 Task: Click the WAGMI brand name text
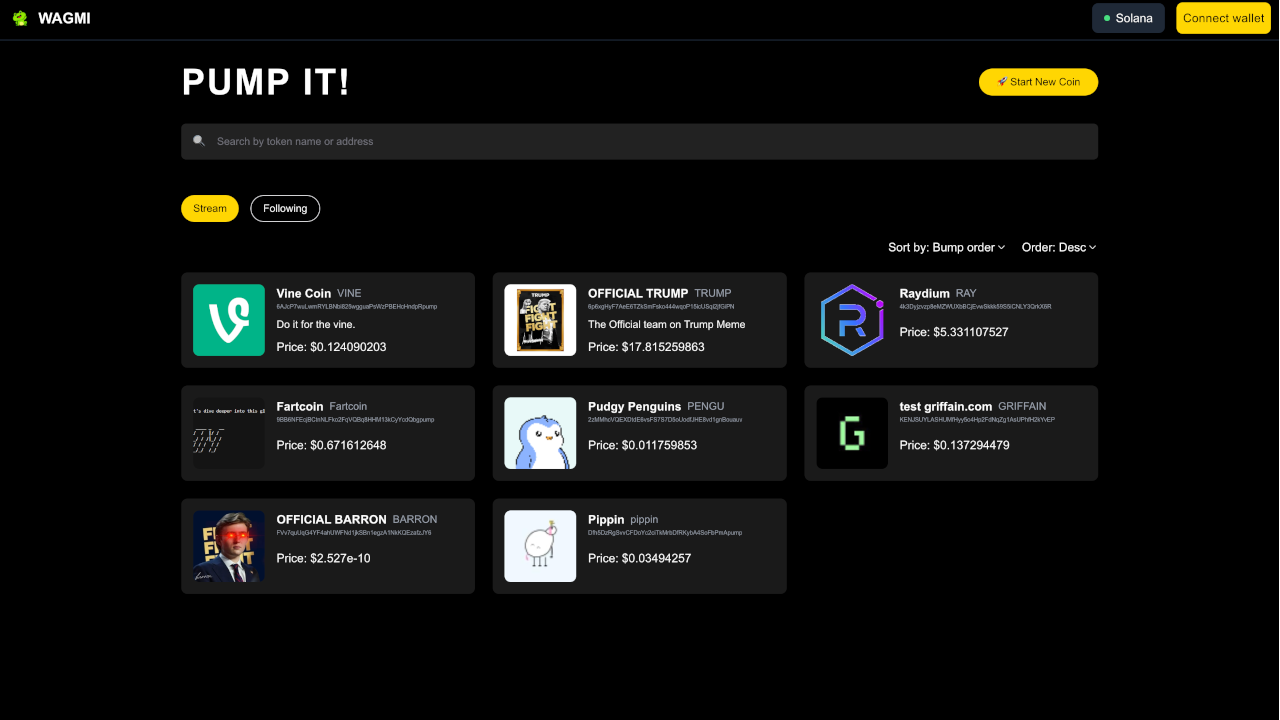[64, 18]
